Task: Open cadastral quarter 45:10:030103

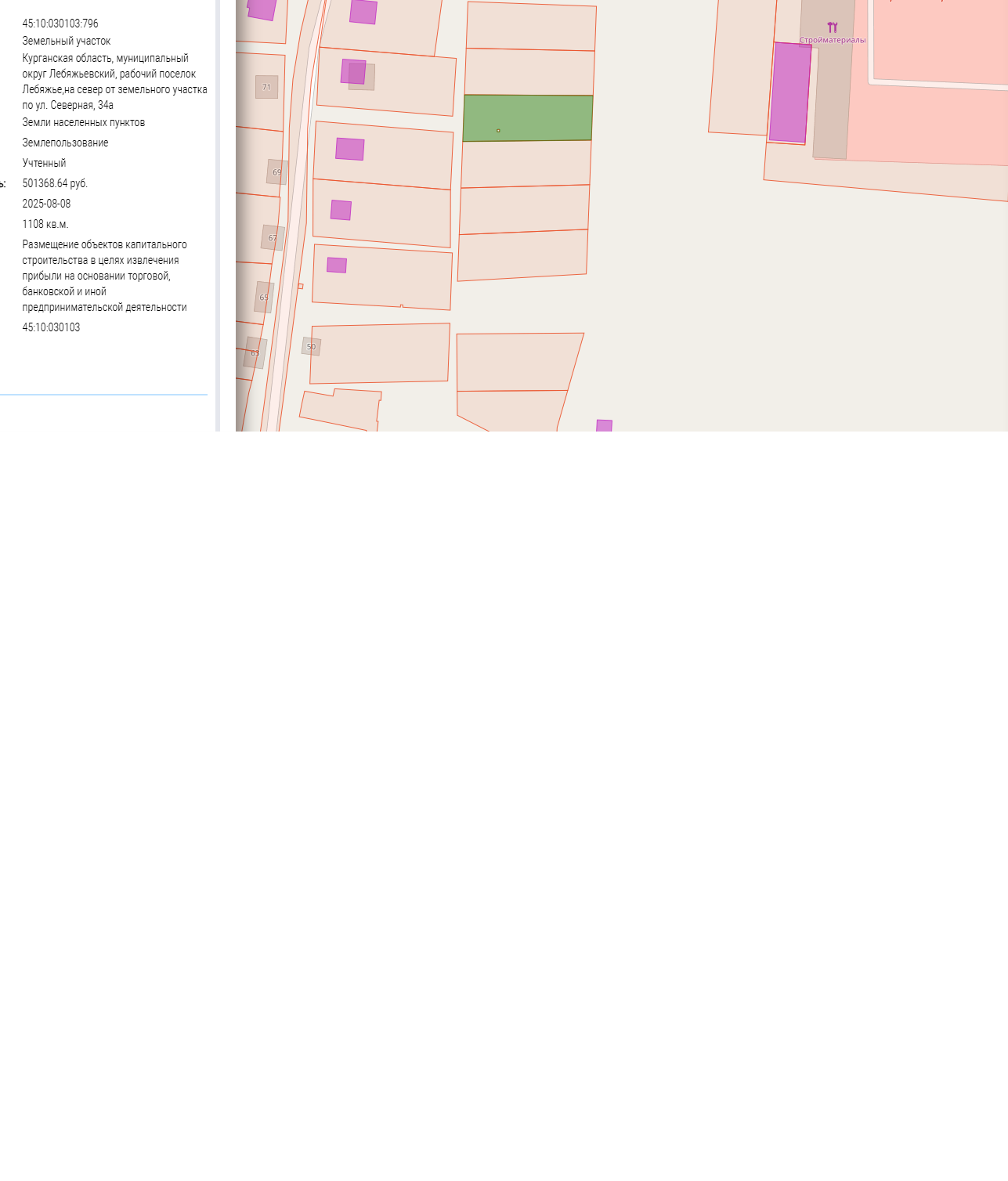Action: tap(51, 327)
